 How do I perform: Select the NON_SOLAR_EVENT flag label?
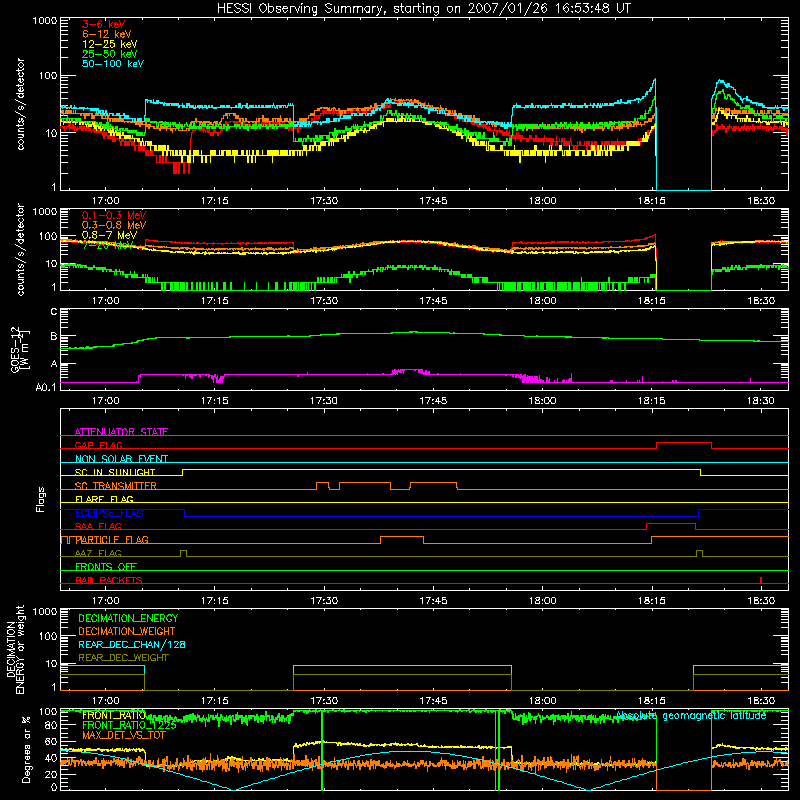121,459
